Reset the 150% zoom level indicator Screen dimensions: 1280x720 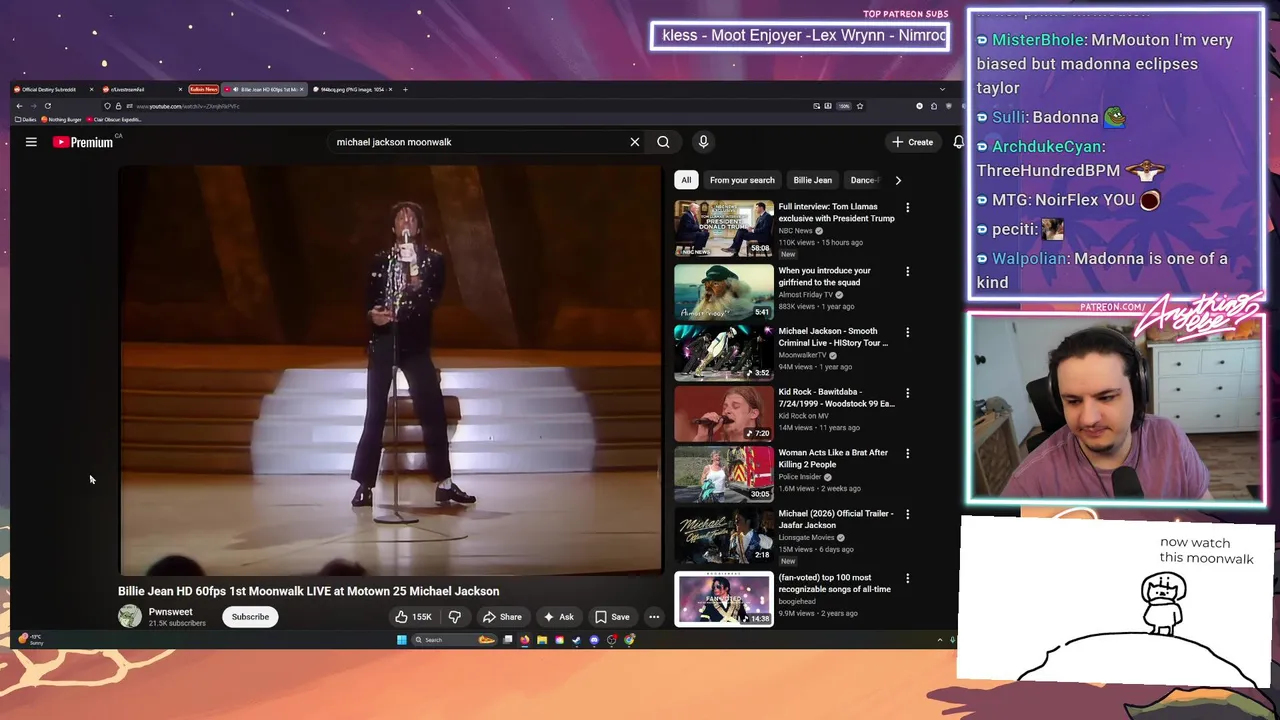pyautogui.click(x=844, y=106)
